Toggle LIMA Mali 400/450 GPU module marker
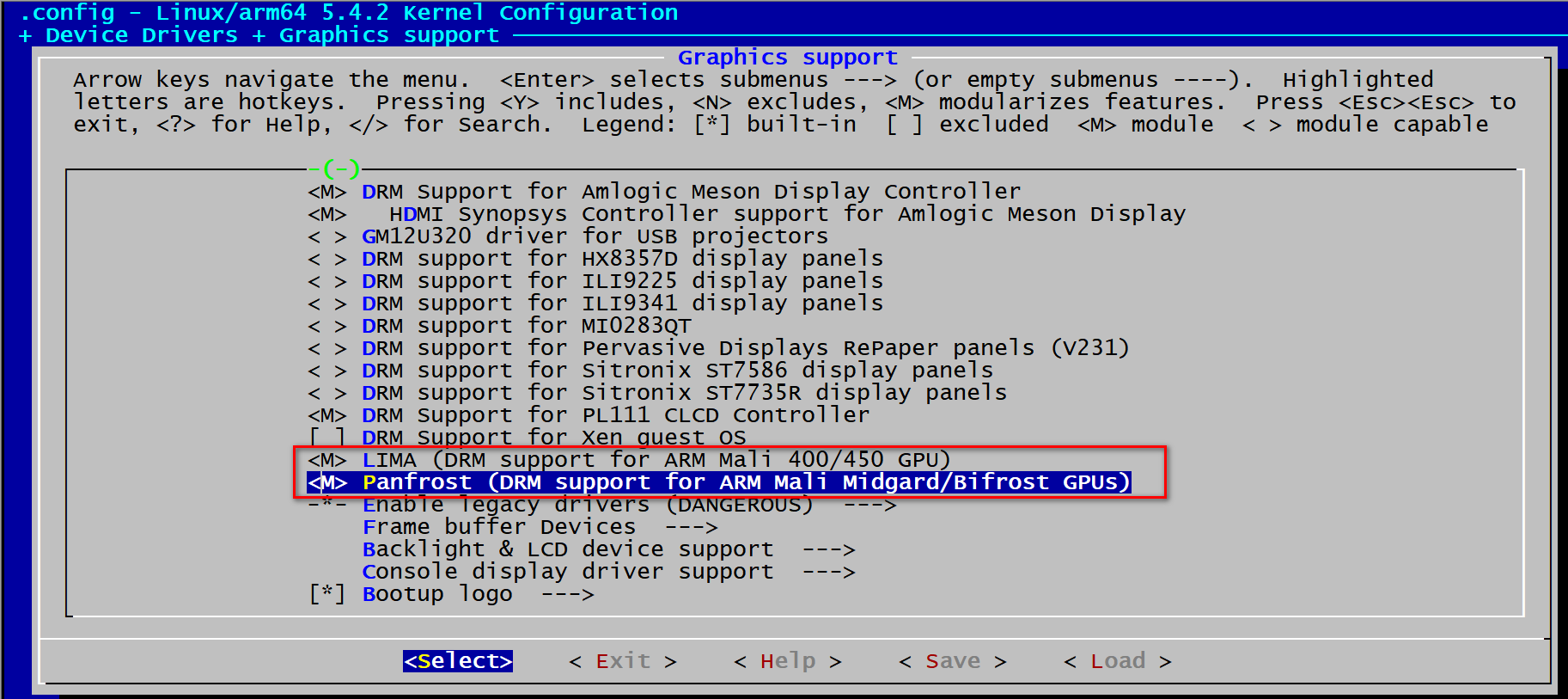Screen dimensions: 1568x699 (327, 460)
